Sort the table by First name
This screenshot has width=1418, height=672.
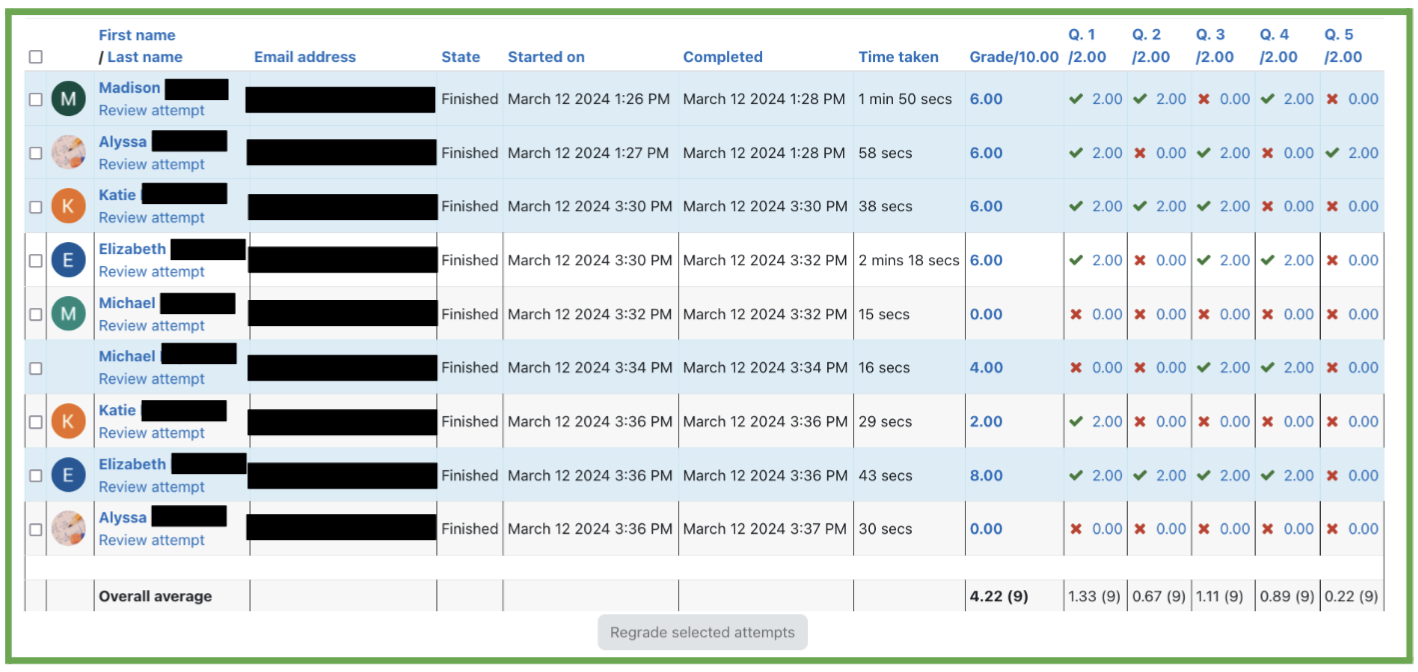click(x=137, y=35)
